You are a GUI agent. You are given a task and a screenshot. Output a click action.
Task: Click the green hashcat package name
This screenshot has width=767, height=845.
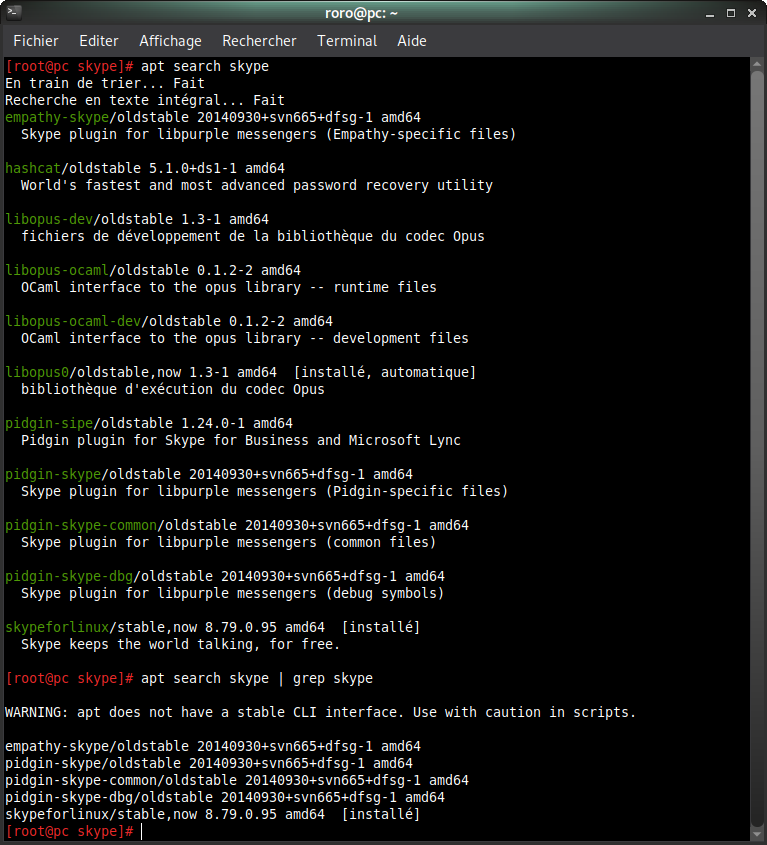tap(33, 168)
